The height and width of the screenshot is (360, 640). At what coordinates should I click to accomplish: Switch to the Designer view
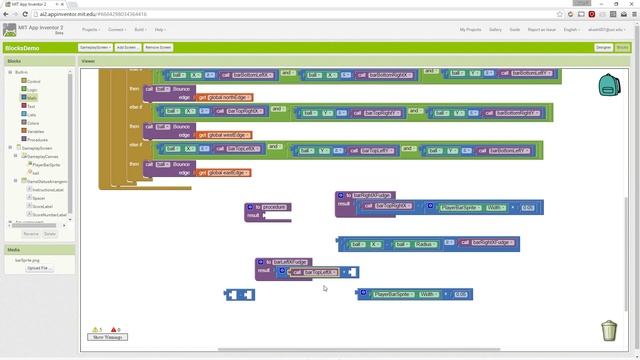603,48
